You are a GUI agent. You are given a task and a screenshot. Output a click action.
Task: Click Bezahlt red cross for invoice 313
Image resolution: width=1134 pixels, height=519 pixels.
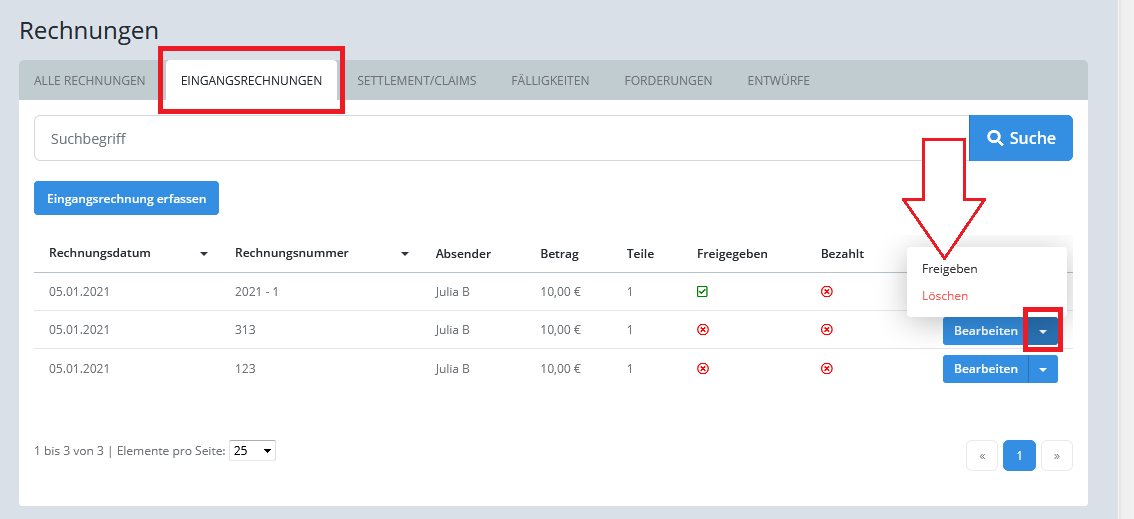coord(827,330)
